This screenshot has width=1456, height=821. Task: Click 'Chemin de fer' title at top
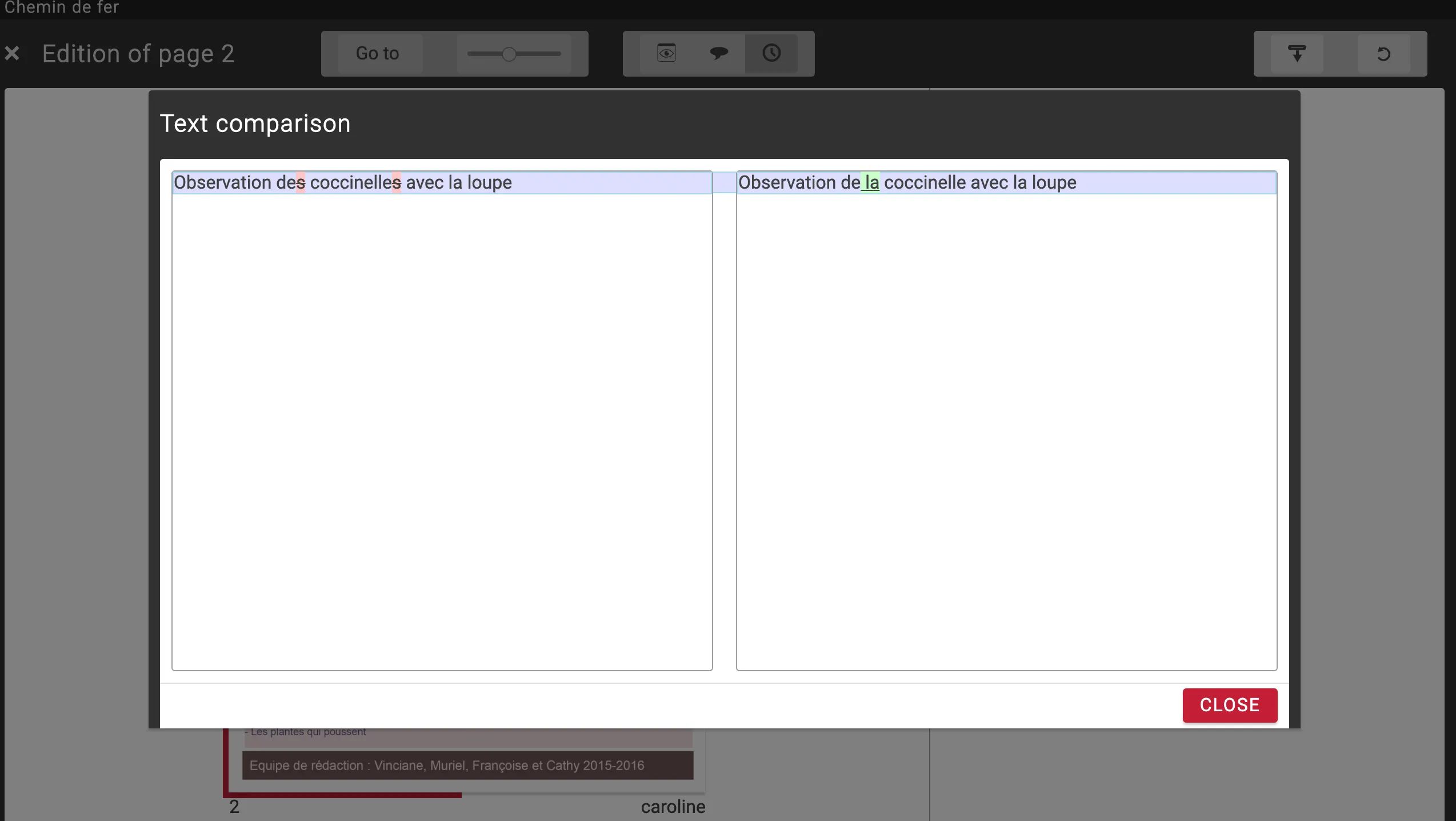(x=62, y=7)
